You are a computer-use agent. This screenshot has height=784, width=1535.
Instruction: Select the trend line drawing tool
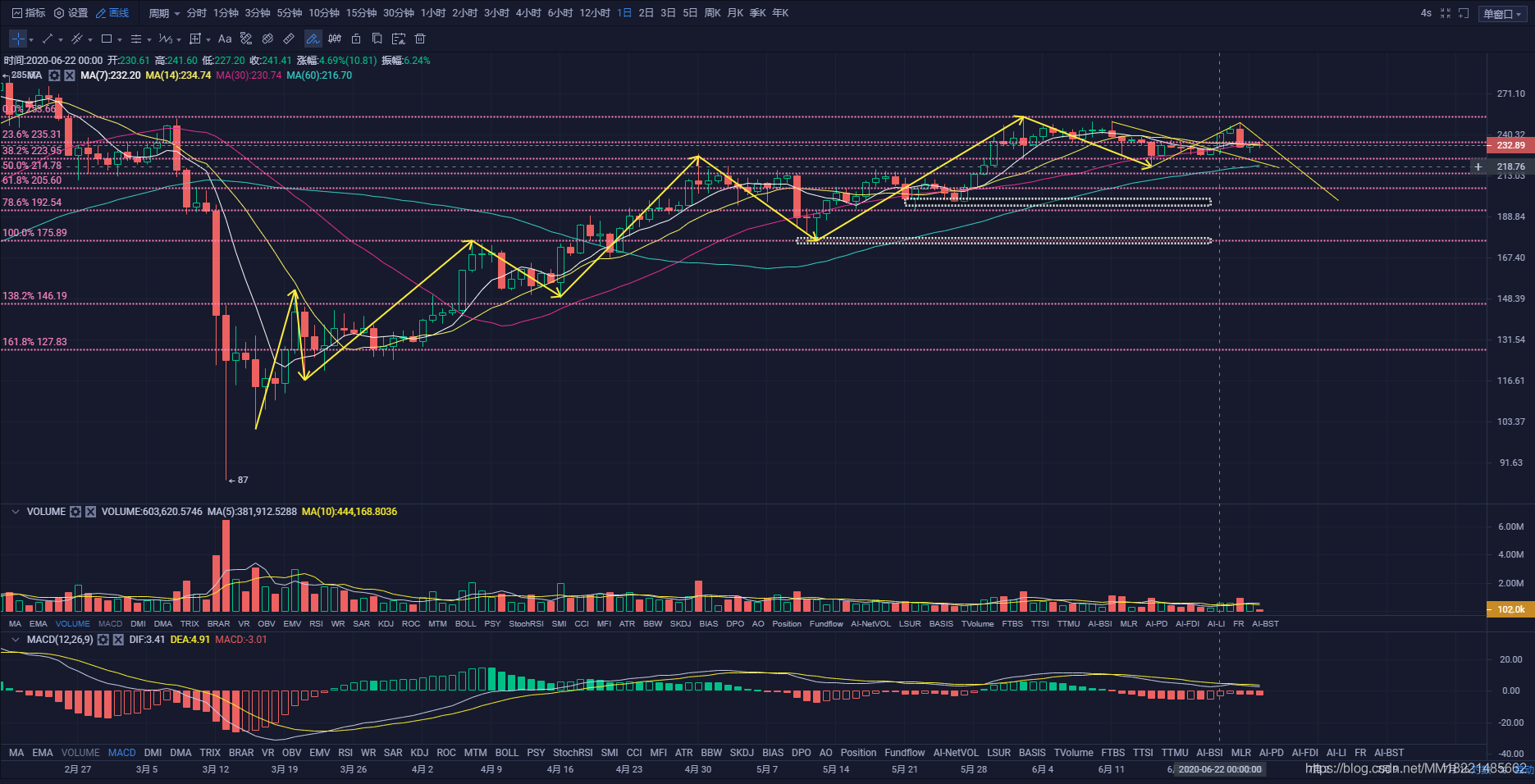coord(48,39)
